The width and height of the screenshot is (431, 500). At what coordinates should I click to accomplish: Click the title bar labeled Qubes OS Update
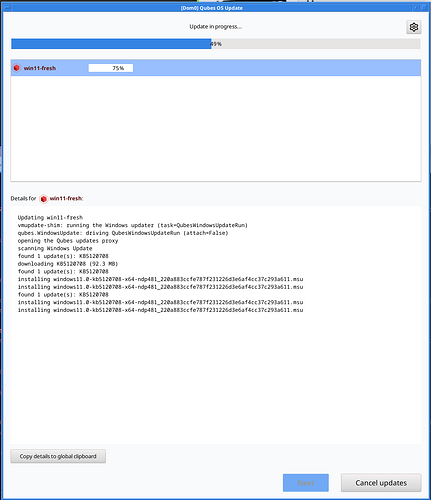(x=212, y=8)
